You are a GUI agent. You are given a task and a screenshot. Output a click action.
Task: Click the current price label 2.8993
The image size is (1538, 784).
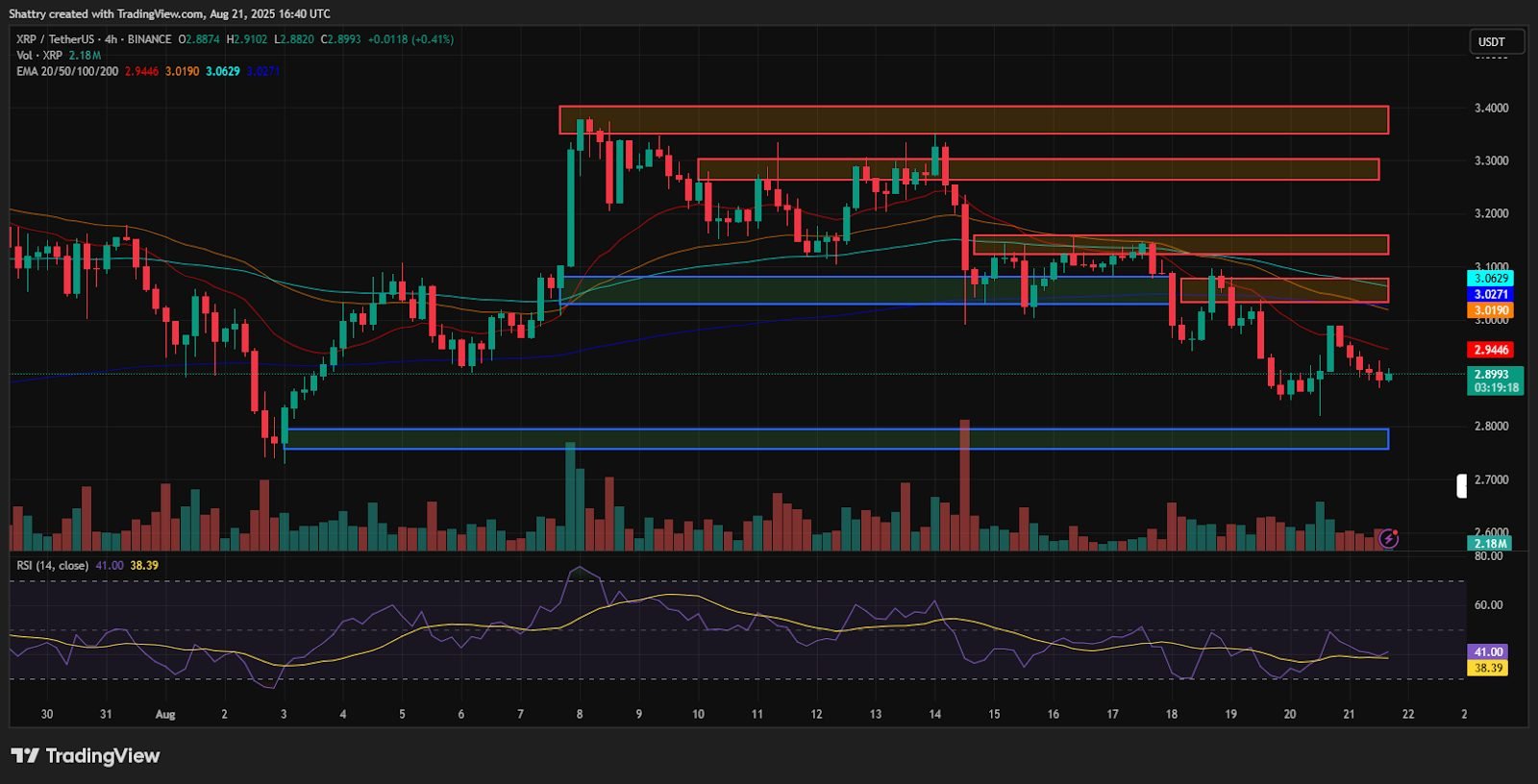tap(1490, 375)
